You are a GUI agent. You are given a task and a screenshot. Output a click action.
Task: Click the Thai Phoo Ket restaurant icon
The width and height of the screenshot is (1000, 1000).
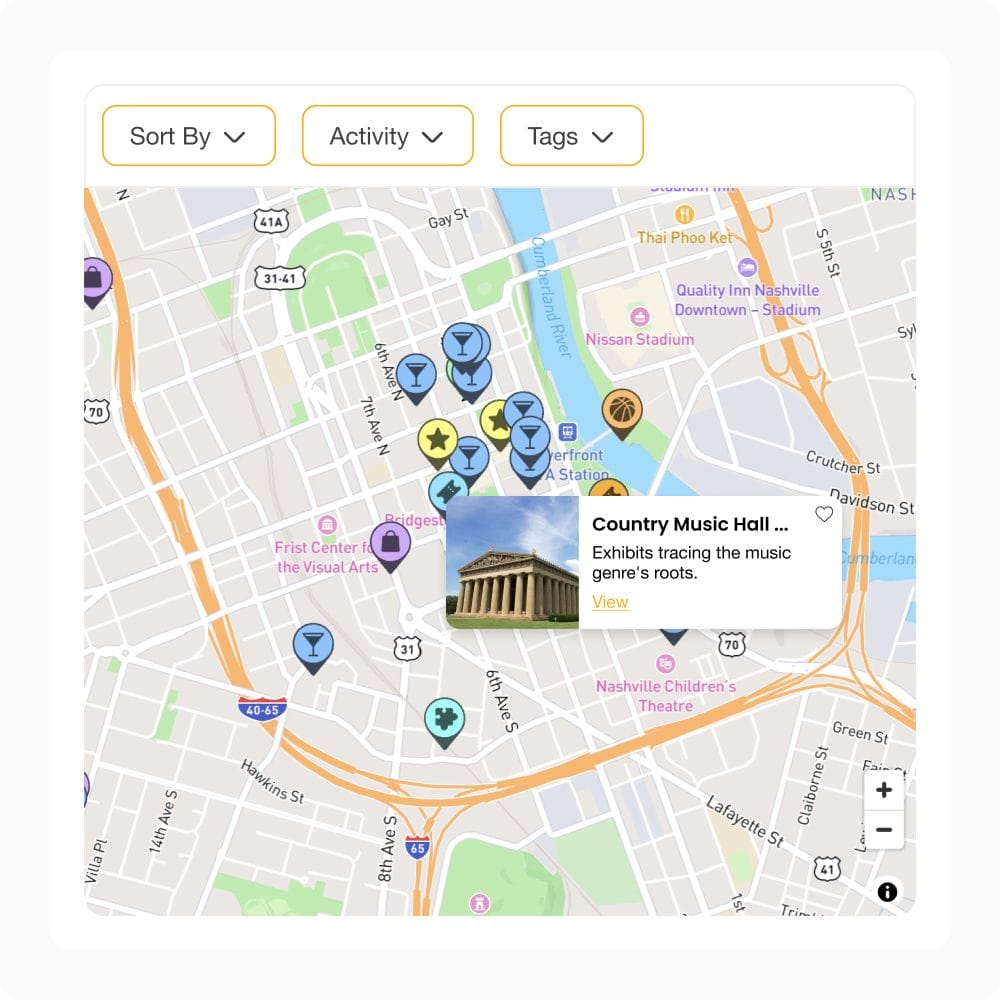coord(684,214)
